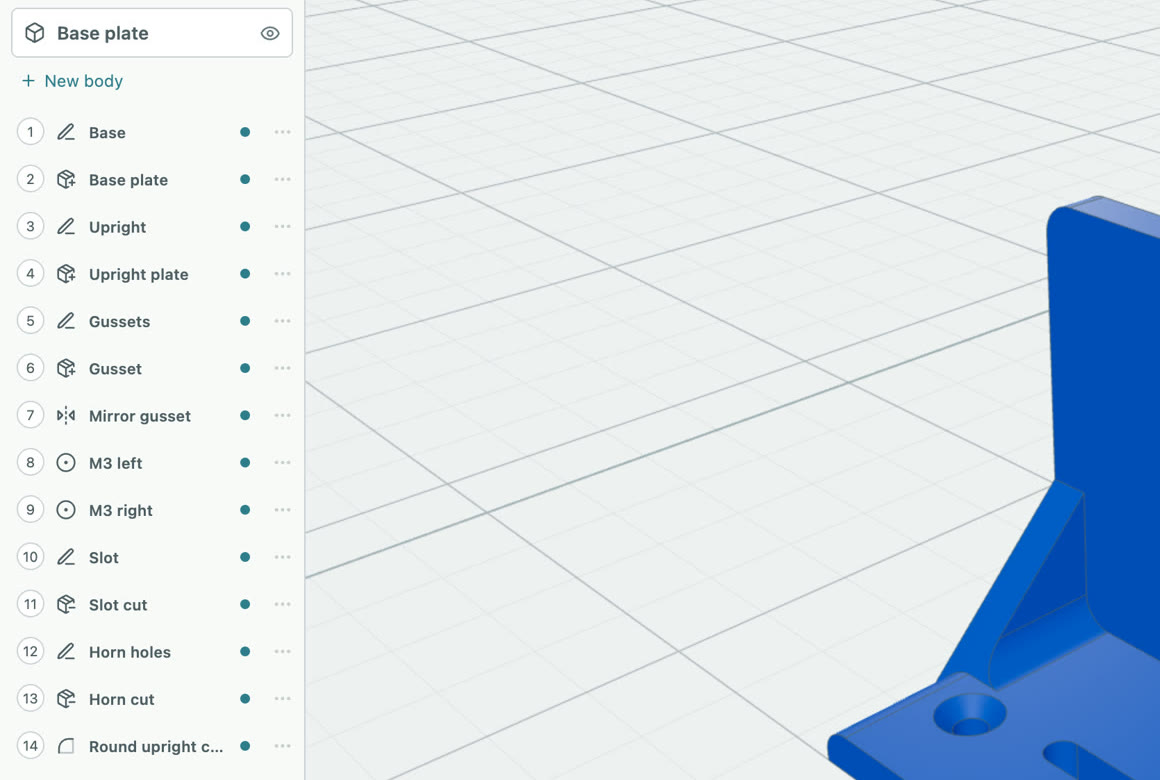This screenshot has height=780, width=1160.
Task: Open more options for Base step
Action: coord(283,132)
